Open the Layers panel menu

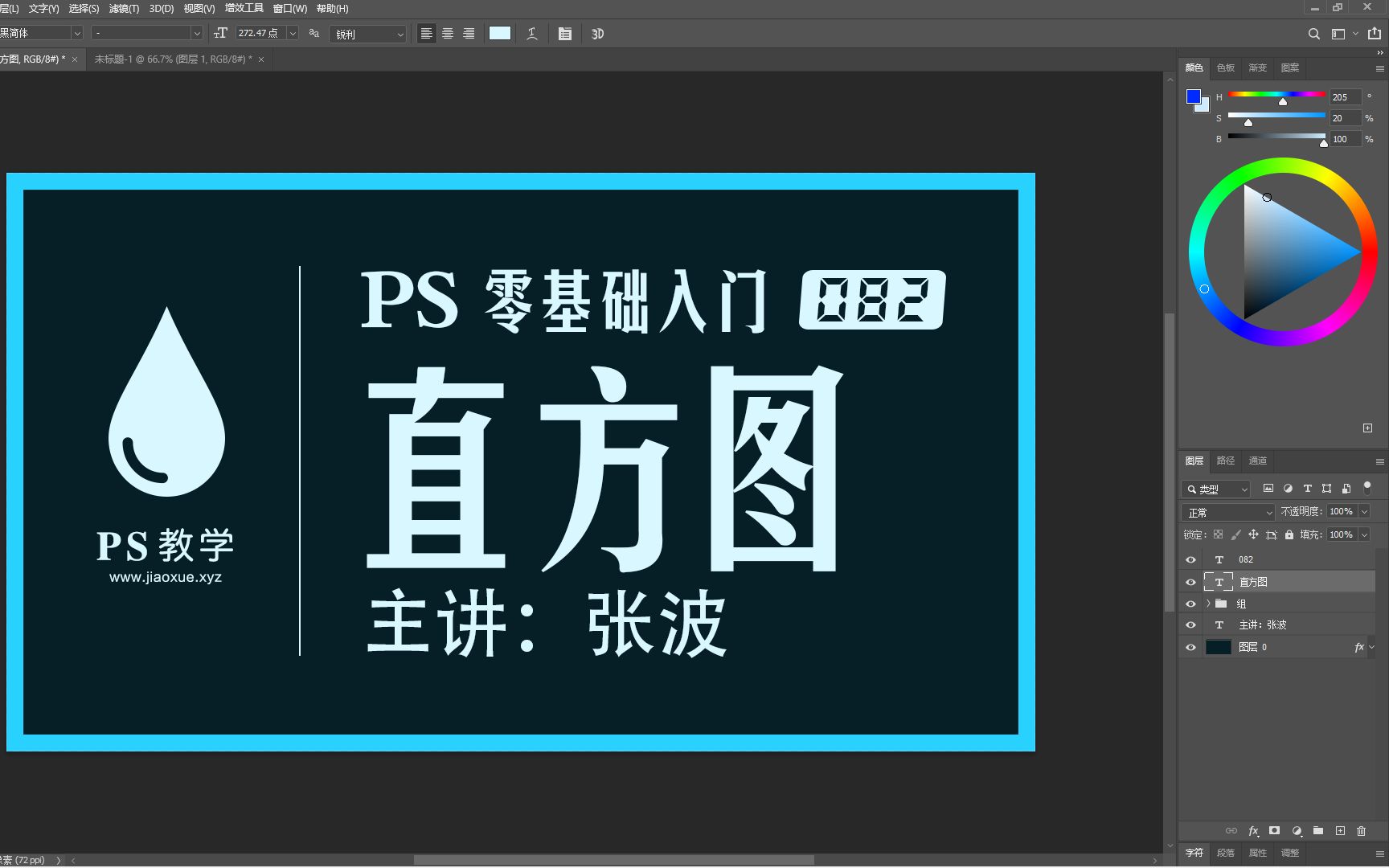(1379, 461)
